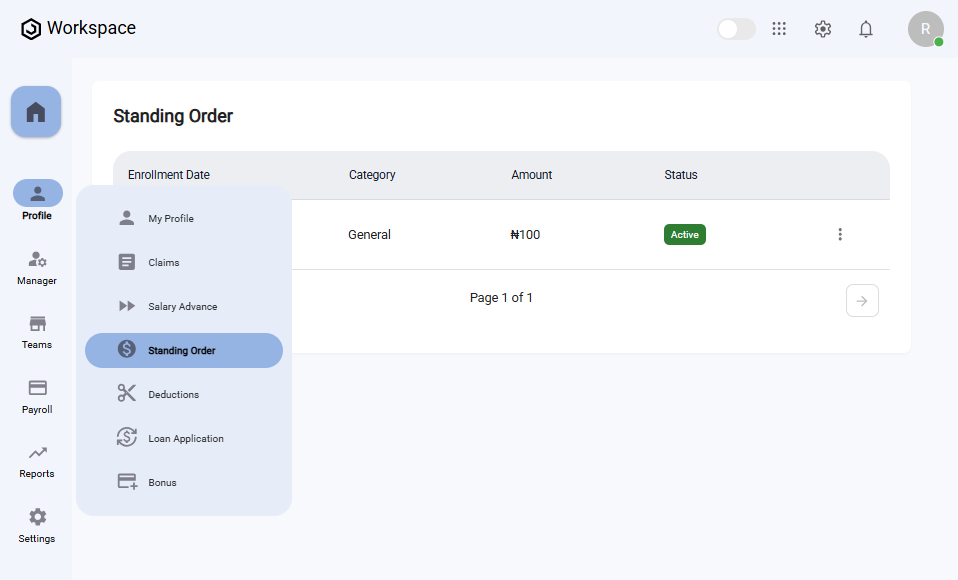Open Loan Application menu item
This screenshot has width=958, height=580.
(186, 439)
